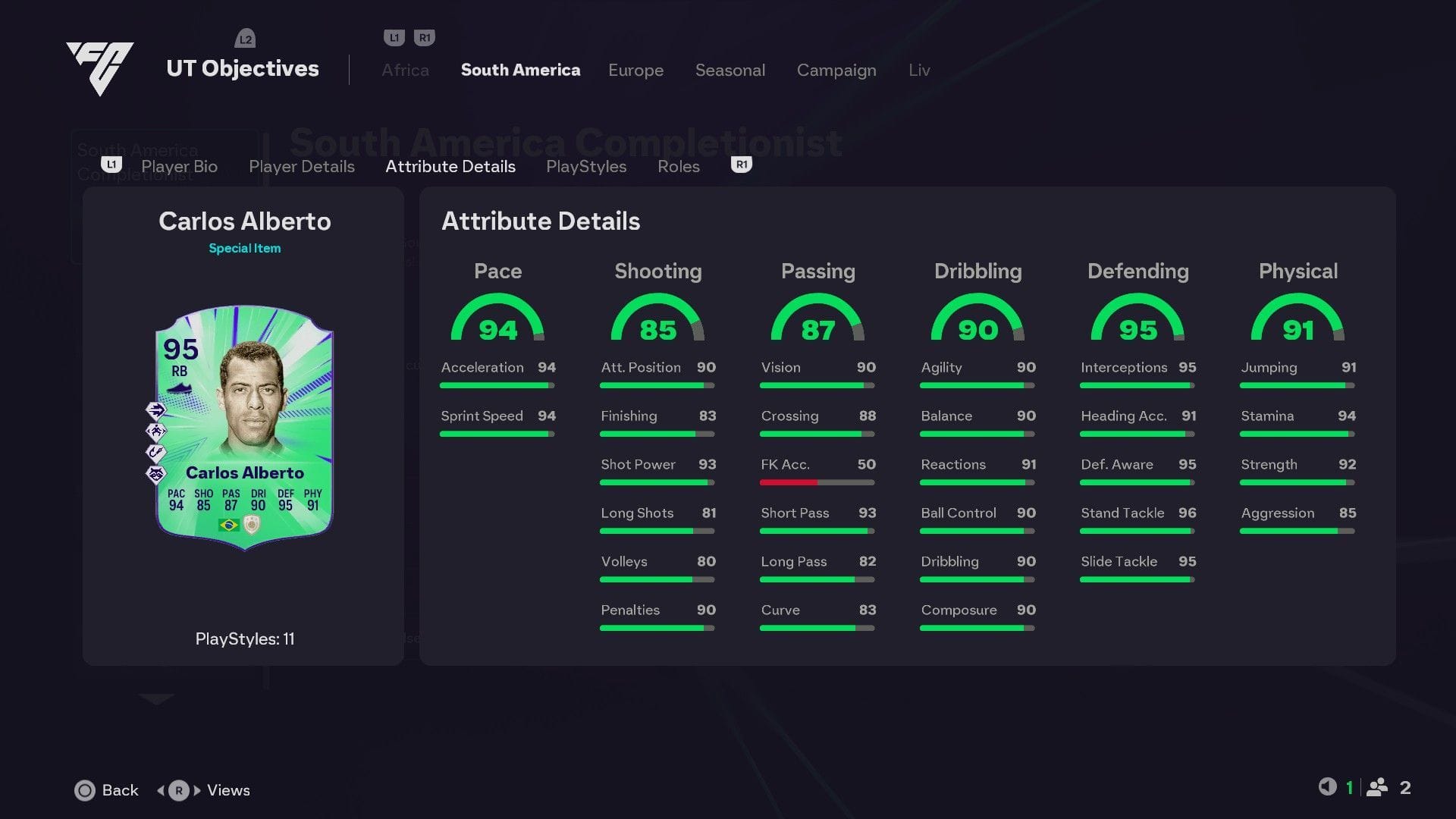Open the PlayStyles tab
Screen dimensions: 1456x819
586,166
